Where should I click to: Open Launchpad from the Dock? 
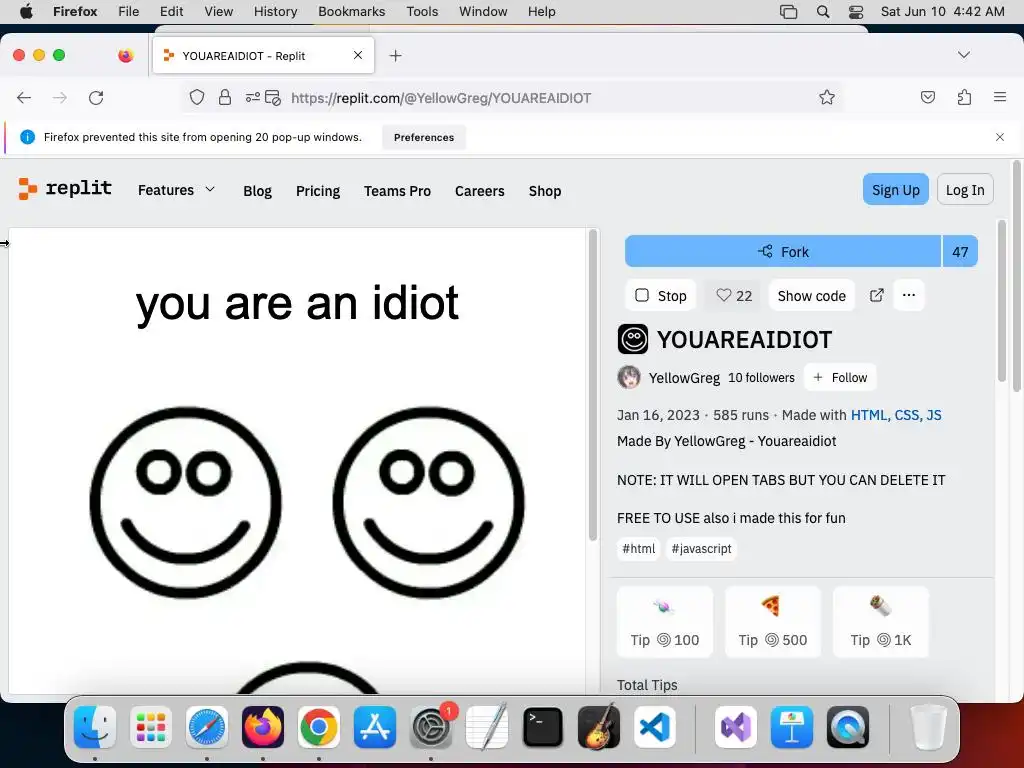click(151, 728)
